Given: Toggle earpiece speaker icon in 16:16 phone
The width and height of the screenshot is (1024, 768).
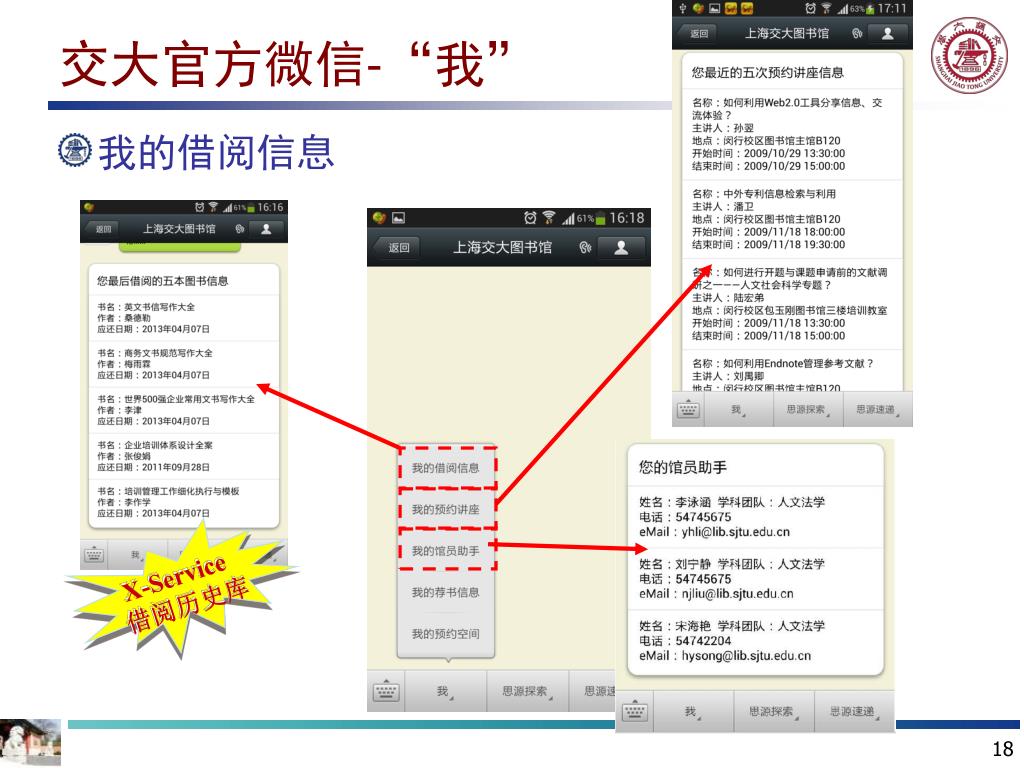Looking at the screenshot, I should tap(240, 229).
